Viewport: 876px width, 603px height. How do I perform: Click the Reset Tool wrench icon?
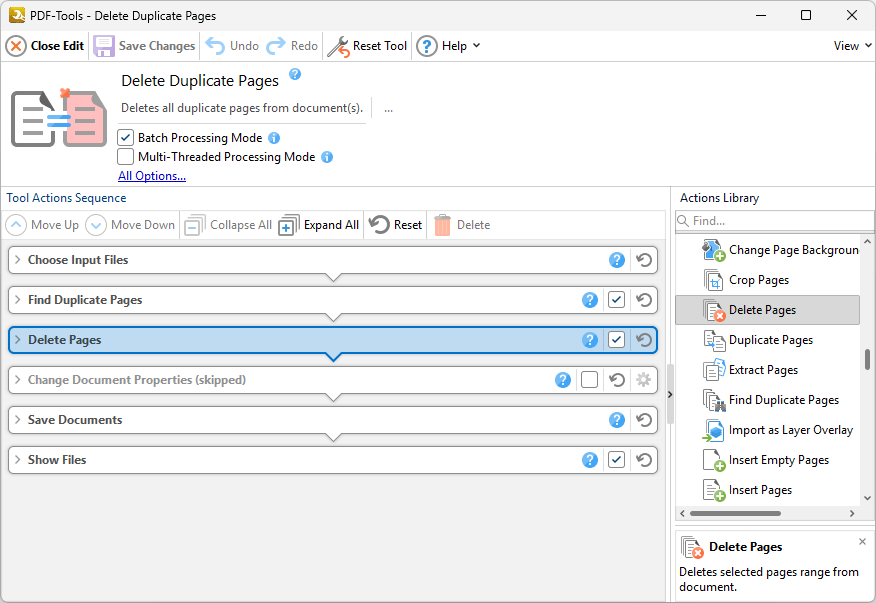click(x=339, y=46)
